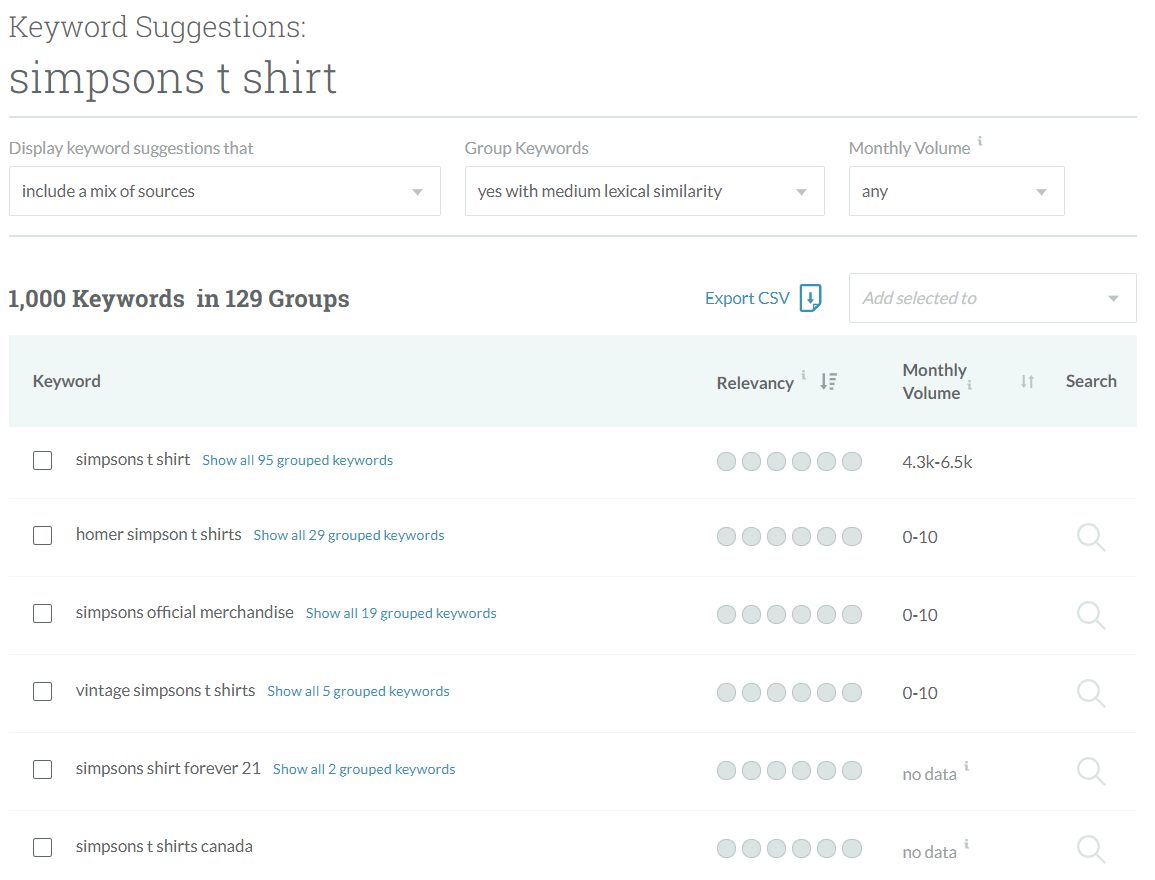Click search magnifier for vintage simpsons t shirts
This screenshot has height=880, width=1155.
1090,693
